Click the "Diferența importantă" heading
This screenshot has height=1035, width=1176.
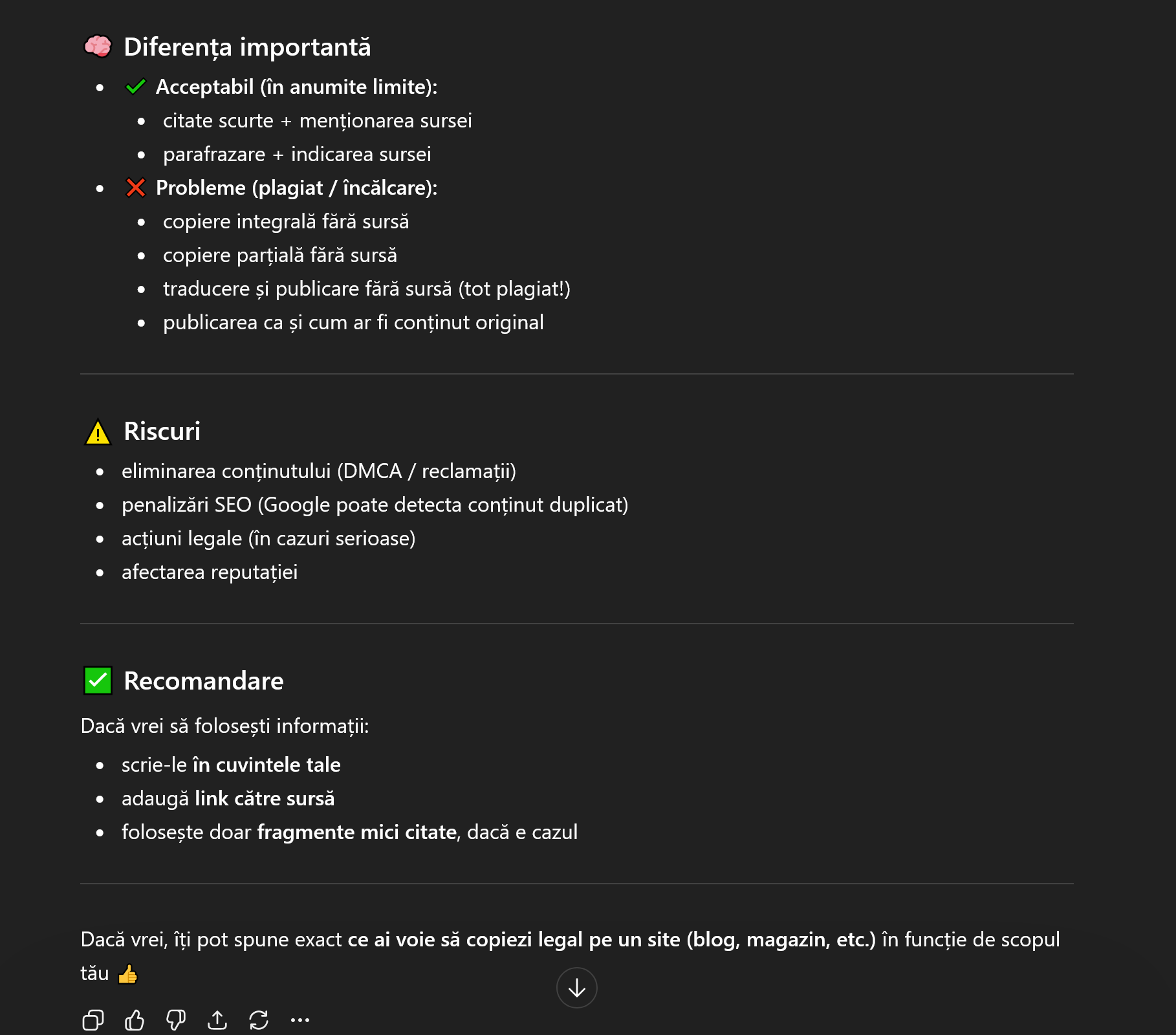coord(247,47)
